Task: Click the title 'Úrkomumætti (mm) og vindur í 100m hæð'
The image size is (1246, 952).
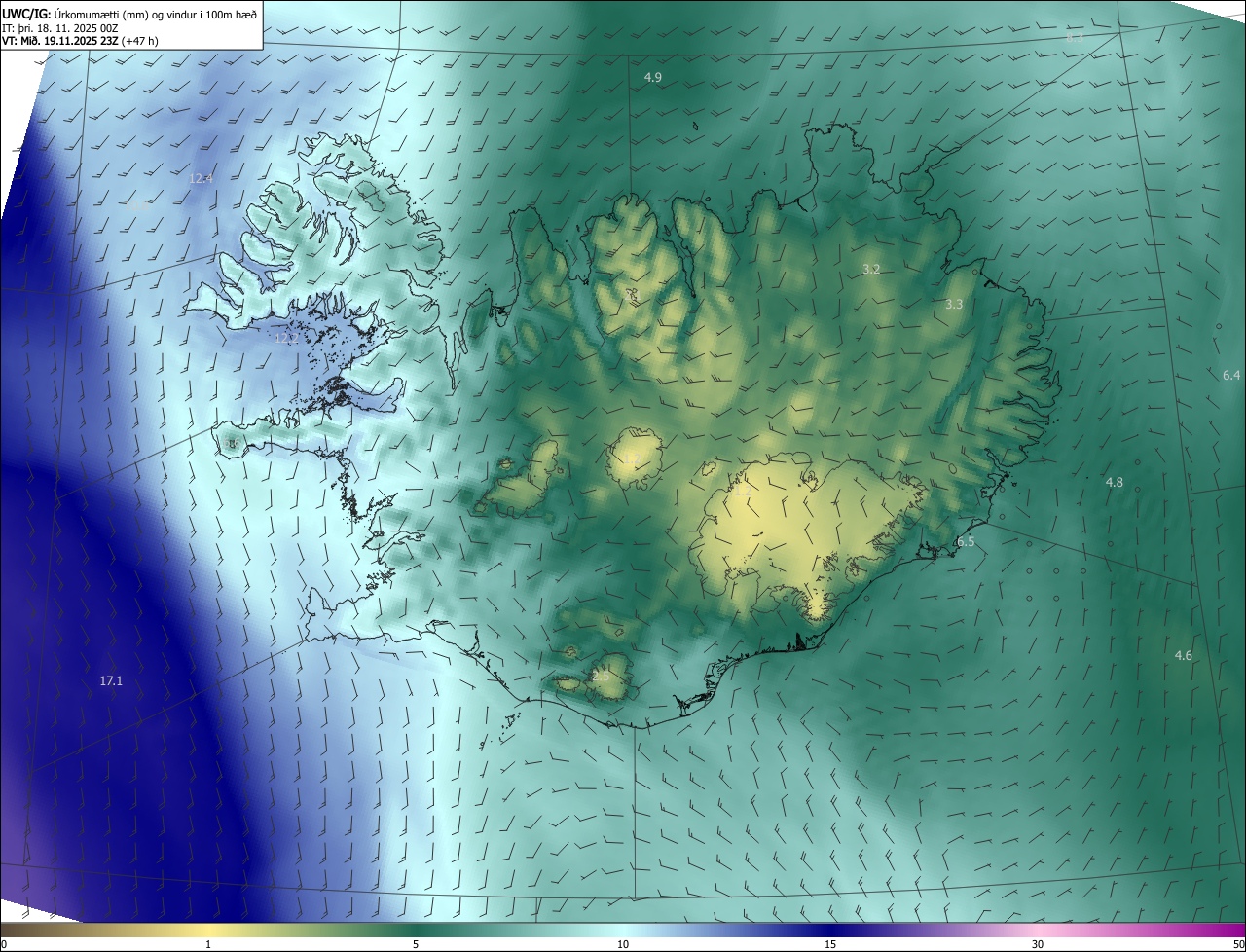Action: click(x=156, y=14)
